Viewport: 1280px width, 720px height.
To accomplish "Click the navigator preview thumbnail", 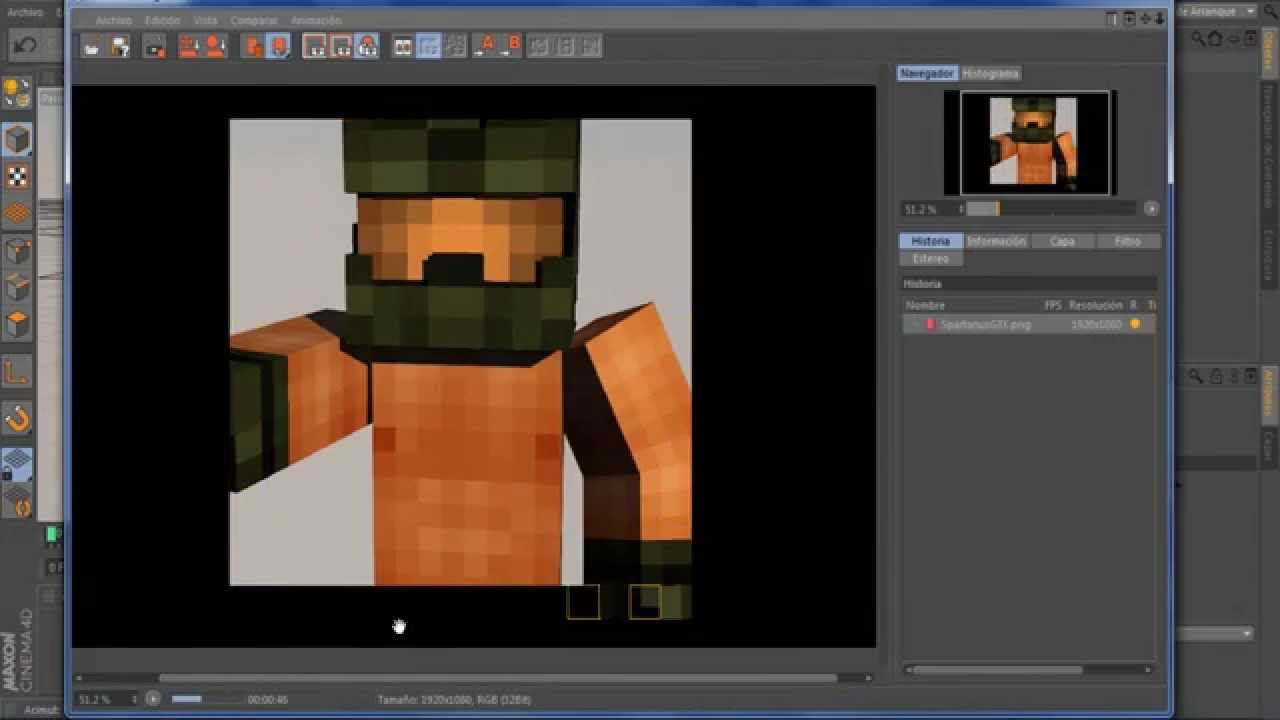I will 1033,142.
